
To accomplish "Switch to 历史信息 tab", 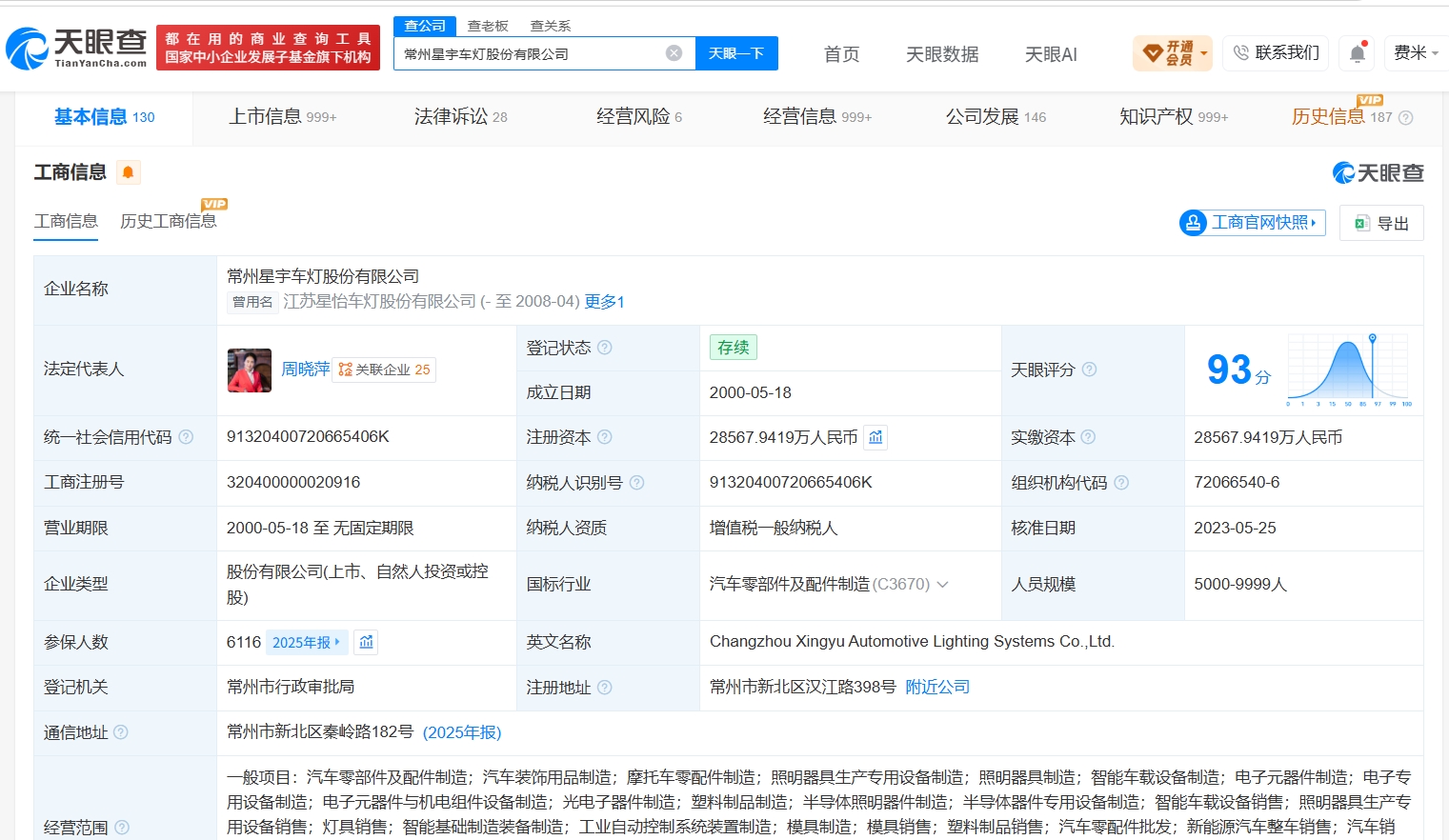I will click(1341, 117).
